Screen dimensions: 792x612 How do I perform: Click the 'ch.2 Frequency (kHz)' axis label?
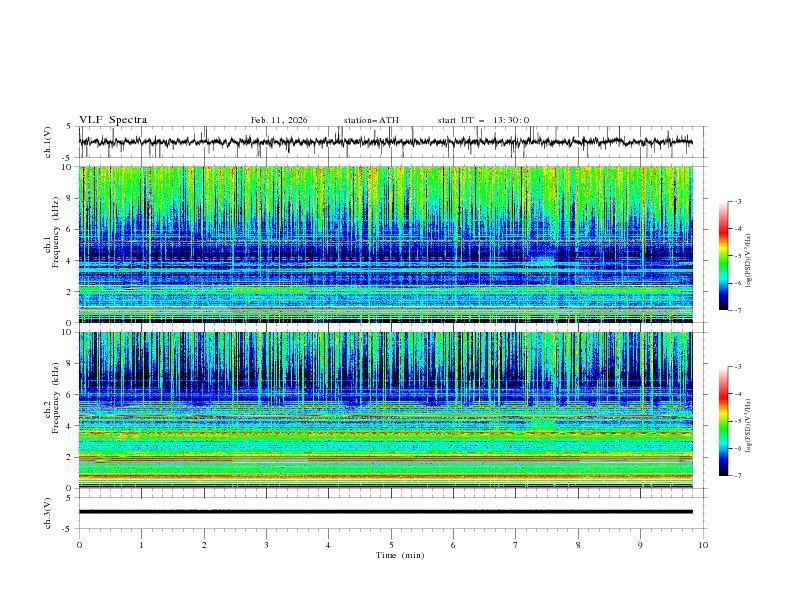[52, 398]
